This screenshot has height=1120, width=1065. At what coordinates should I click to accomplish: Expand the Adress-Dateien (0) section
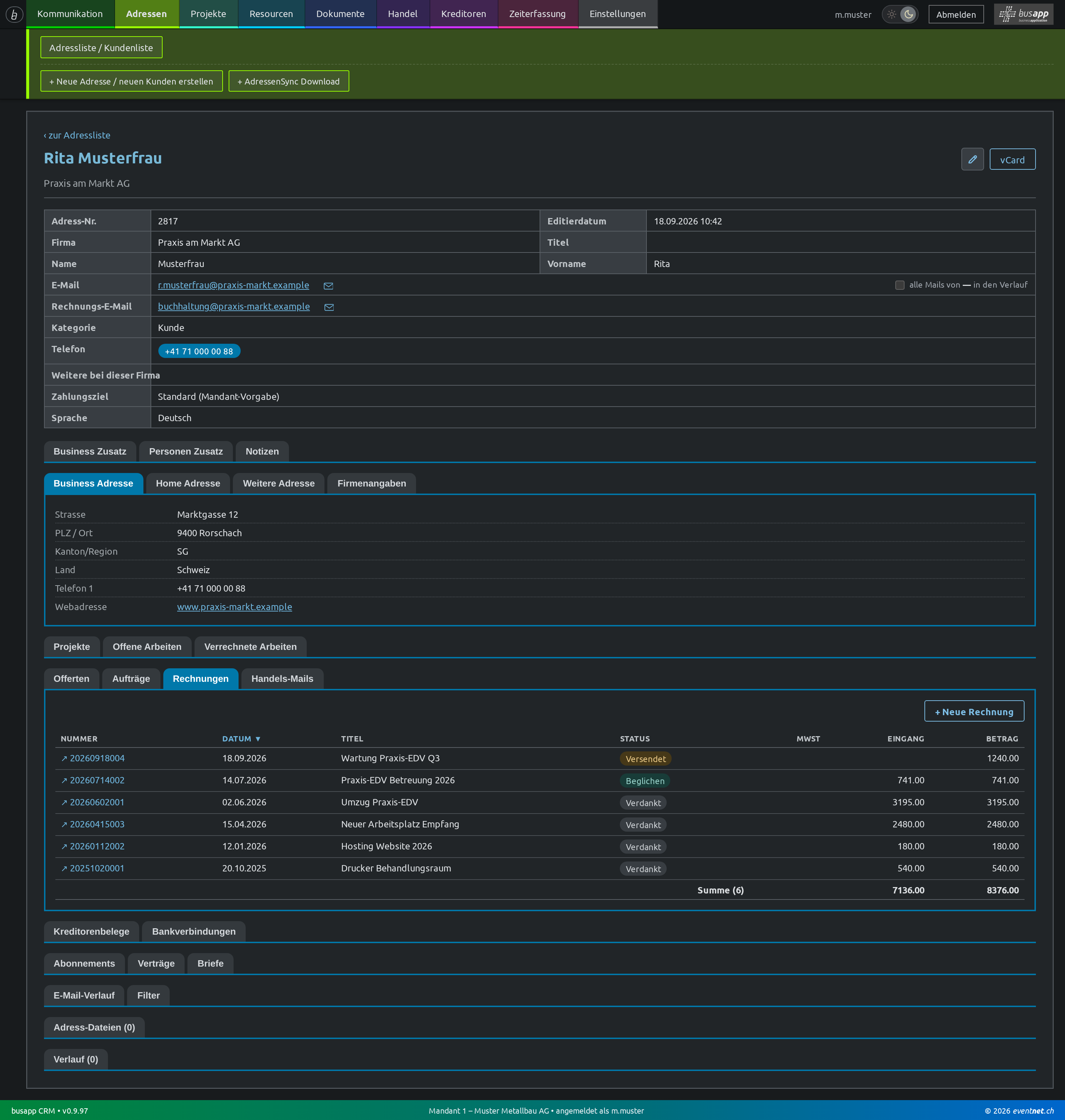tap(94, 1027)
